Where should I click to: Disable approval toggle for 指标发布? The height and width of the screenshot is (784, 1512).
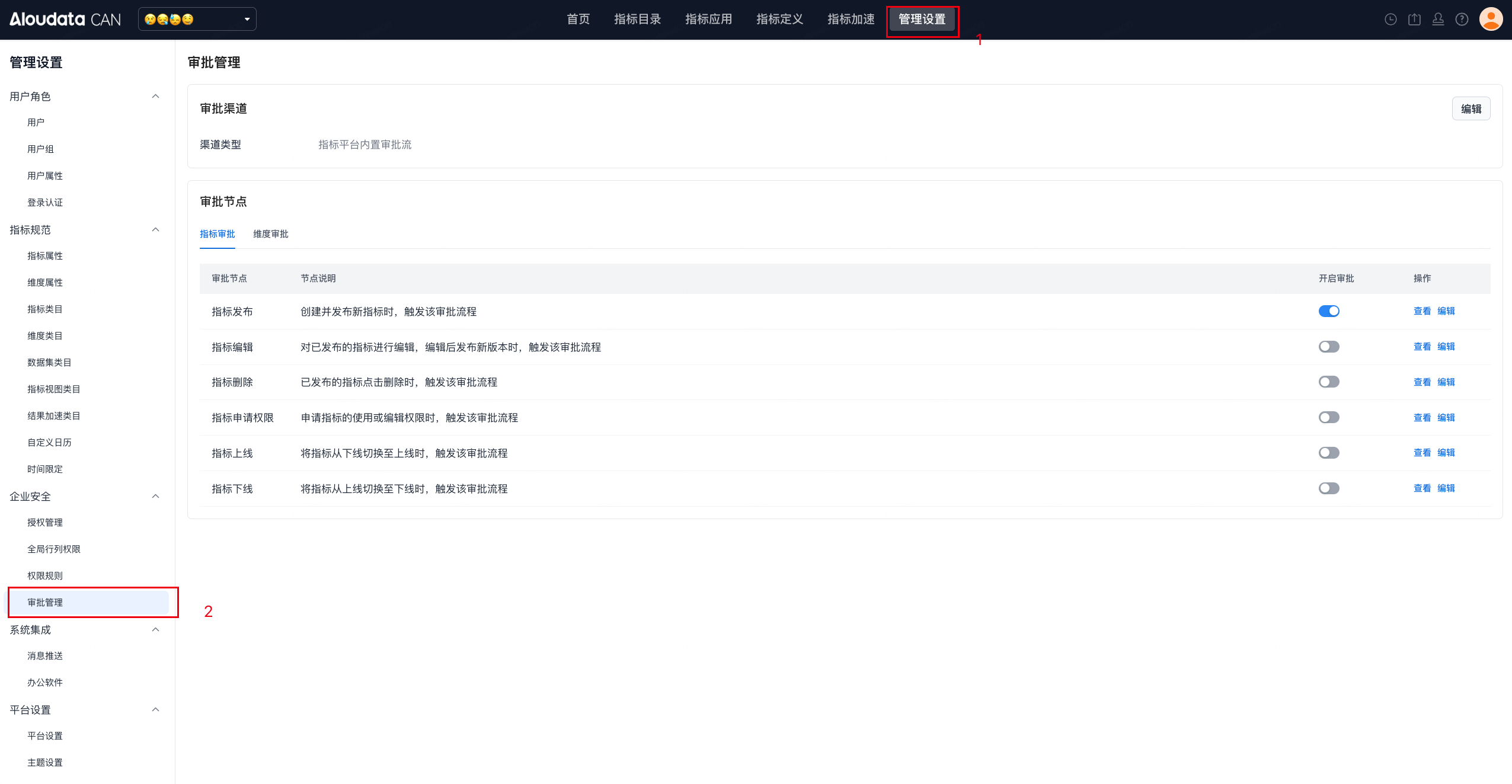coord(1328,311)
